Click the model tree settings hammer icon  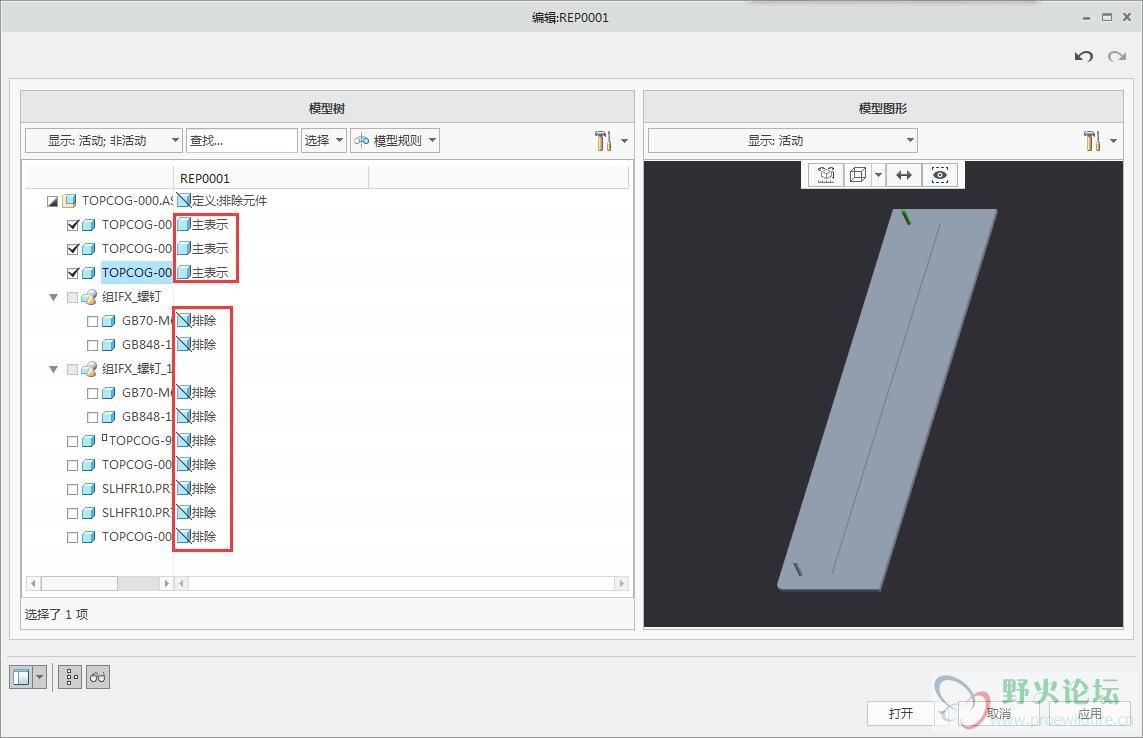coord(603,141)
